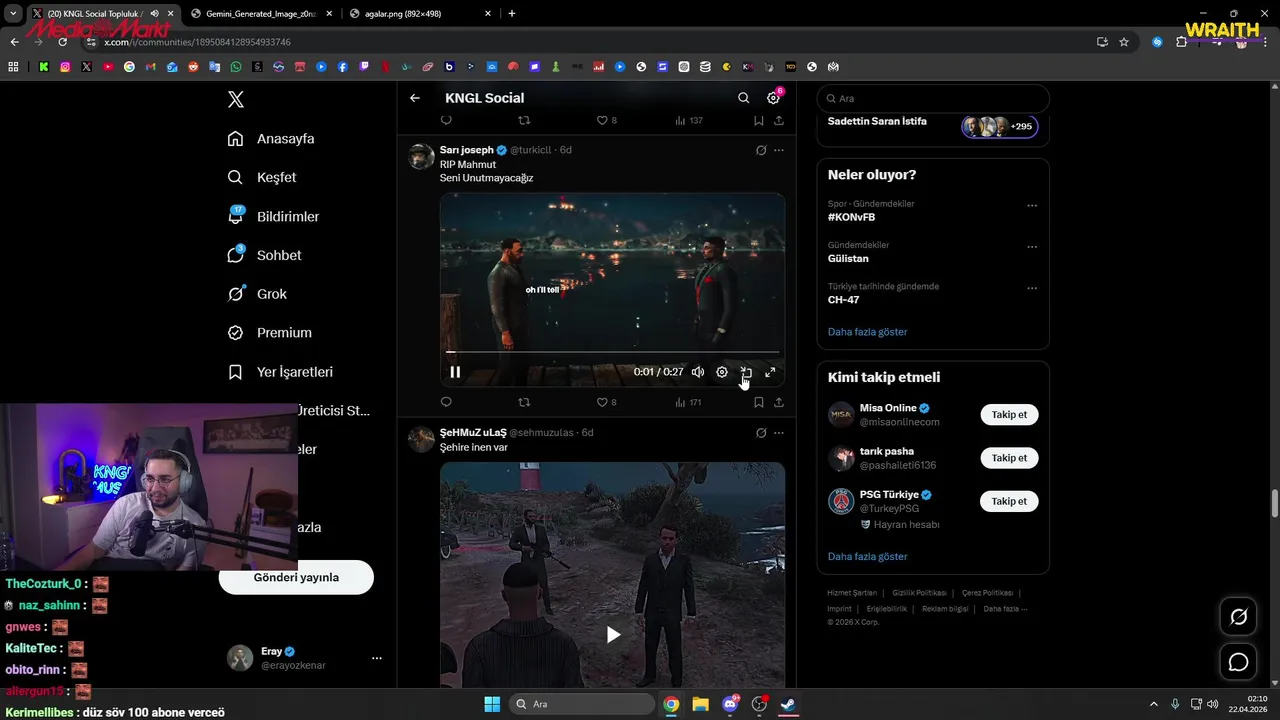
Task: Mute the KNGL Social tab audio
Action: tap(154, 14)
